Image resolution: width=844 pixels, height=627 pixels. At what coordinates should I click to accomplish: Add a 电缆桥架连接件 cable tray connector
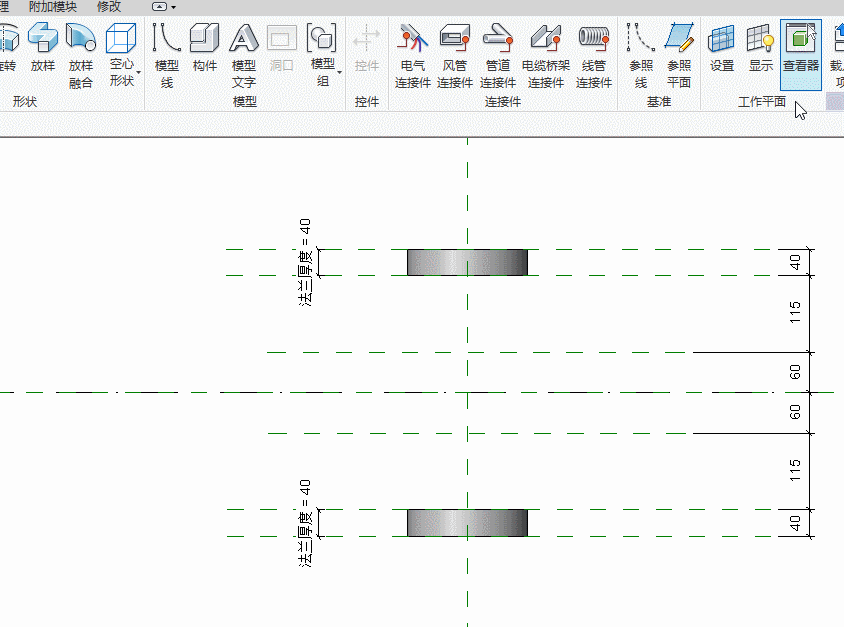(x=546, y=55)
